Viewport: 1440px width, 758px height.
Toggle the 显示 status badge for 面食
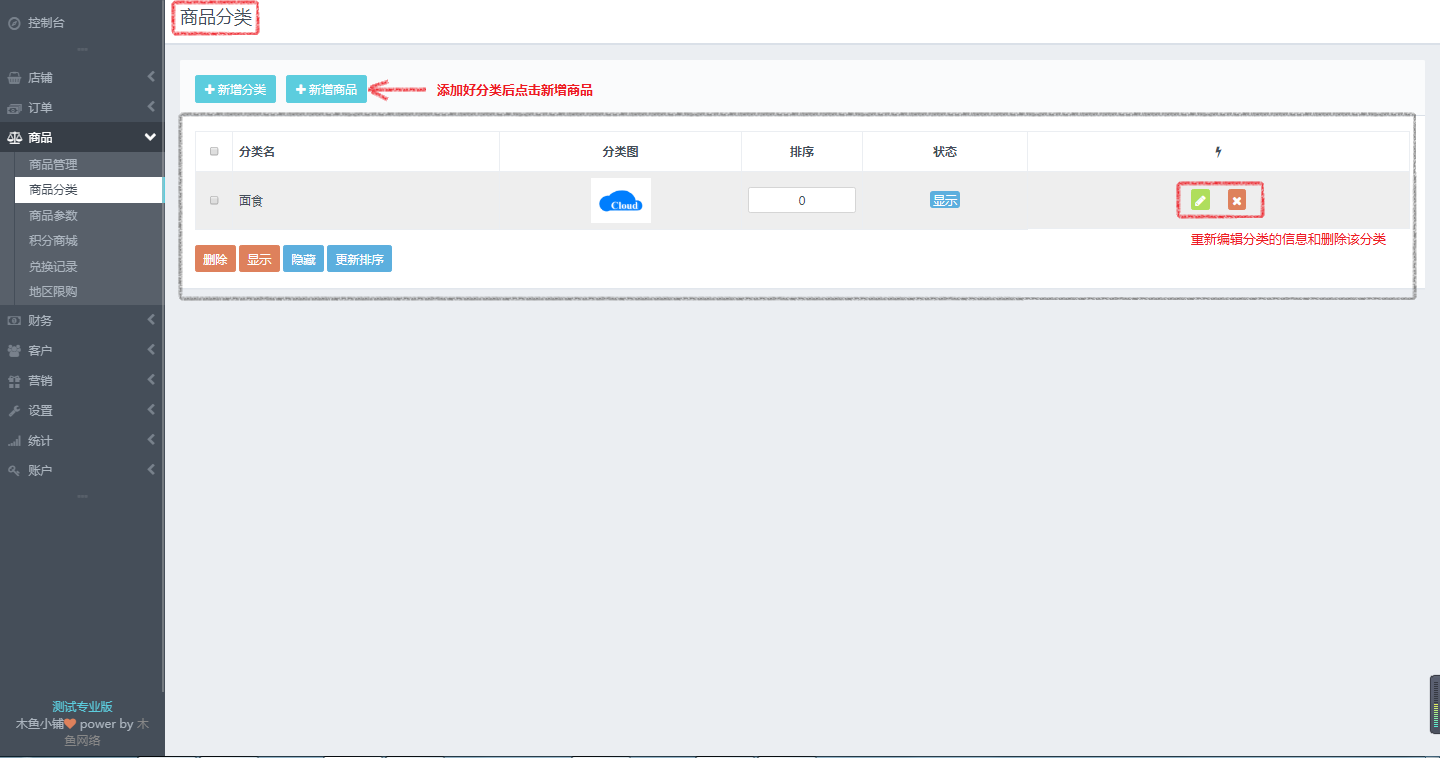[x=944, y=200]
